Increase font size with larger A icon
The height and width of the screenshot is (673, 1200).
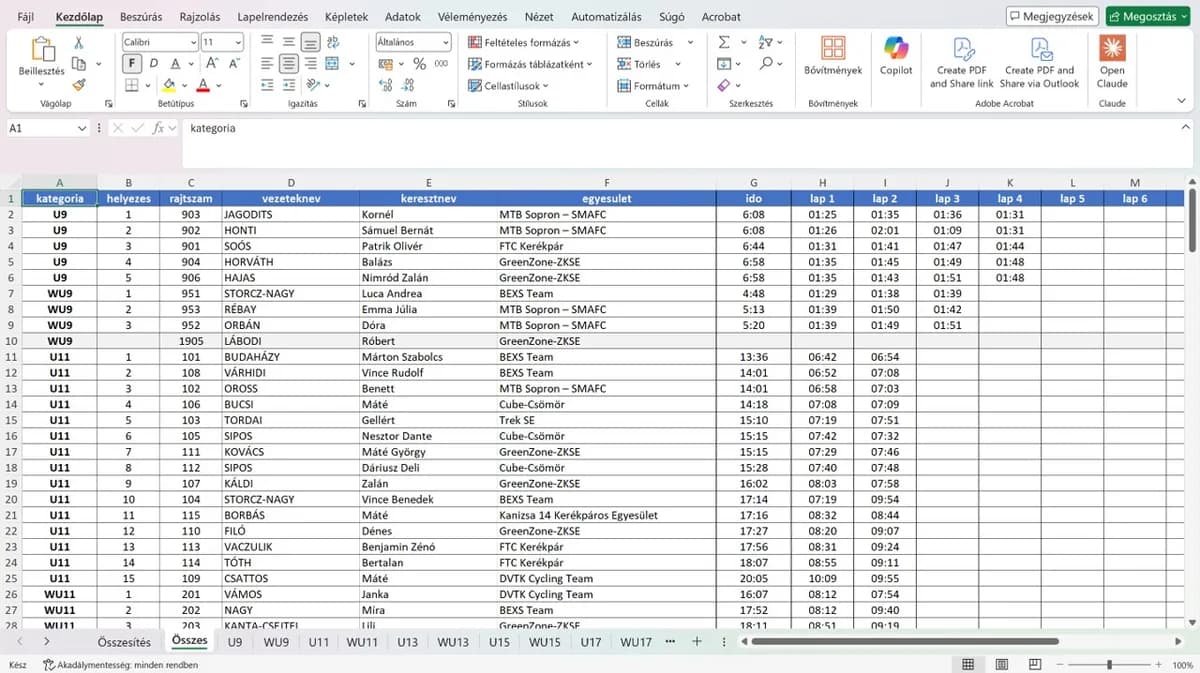213,63
